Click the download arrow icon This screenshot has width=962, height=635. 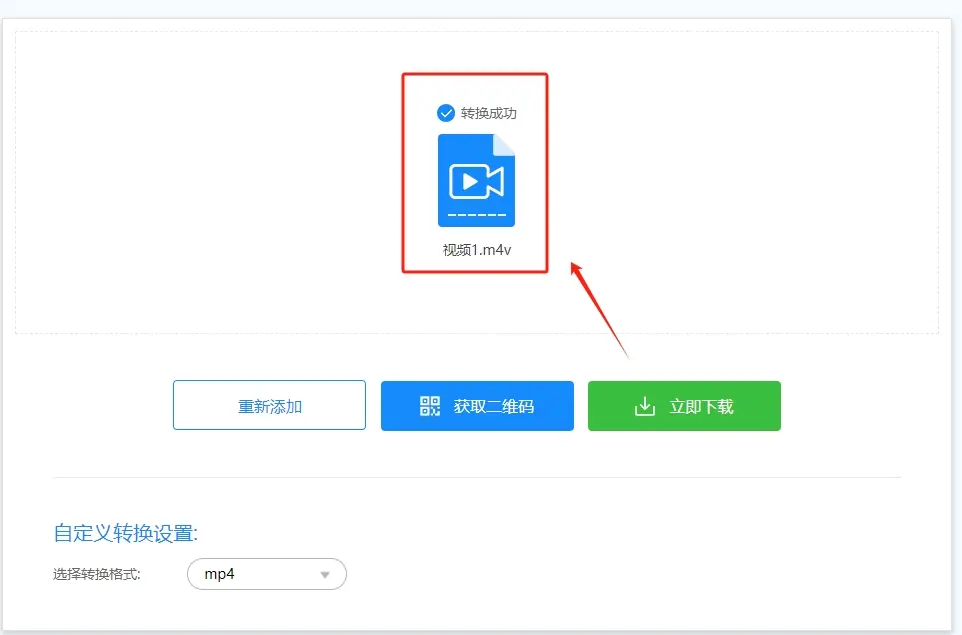(x=645, y=406)
